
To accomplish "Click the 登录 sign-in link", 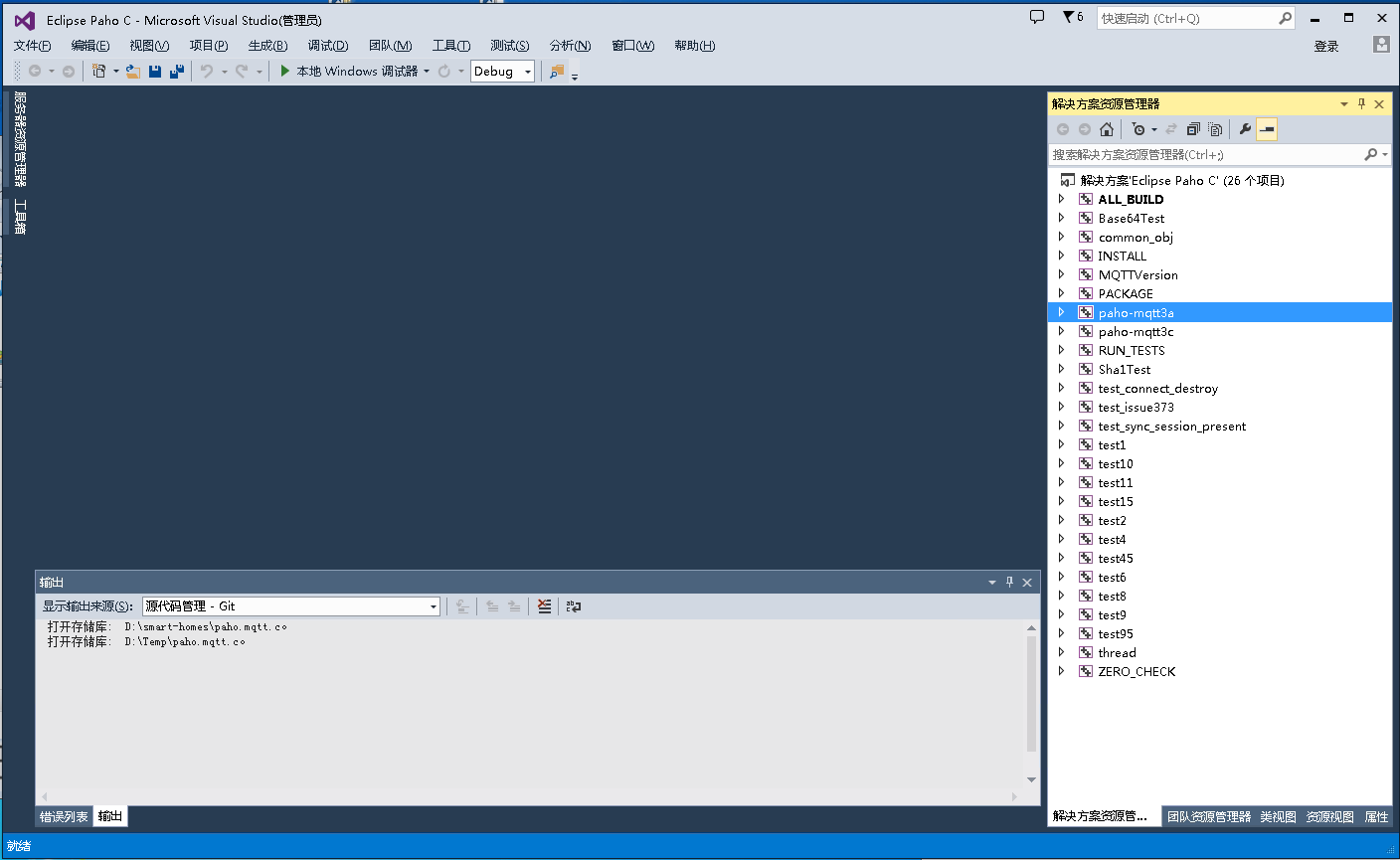I will pos(1326,46).
